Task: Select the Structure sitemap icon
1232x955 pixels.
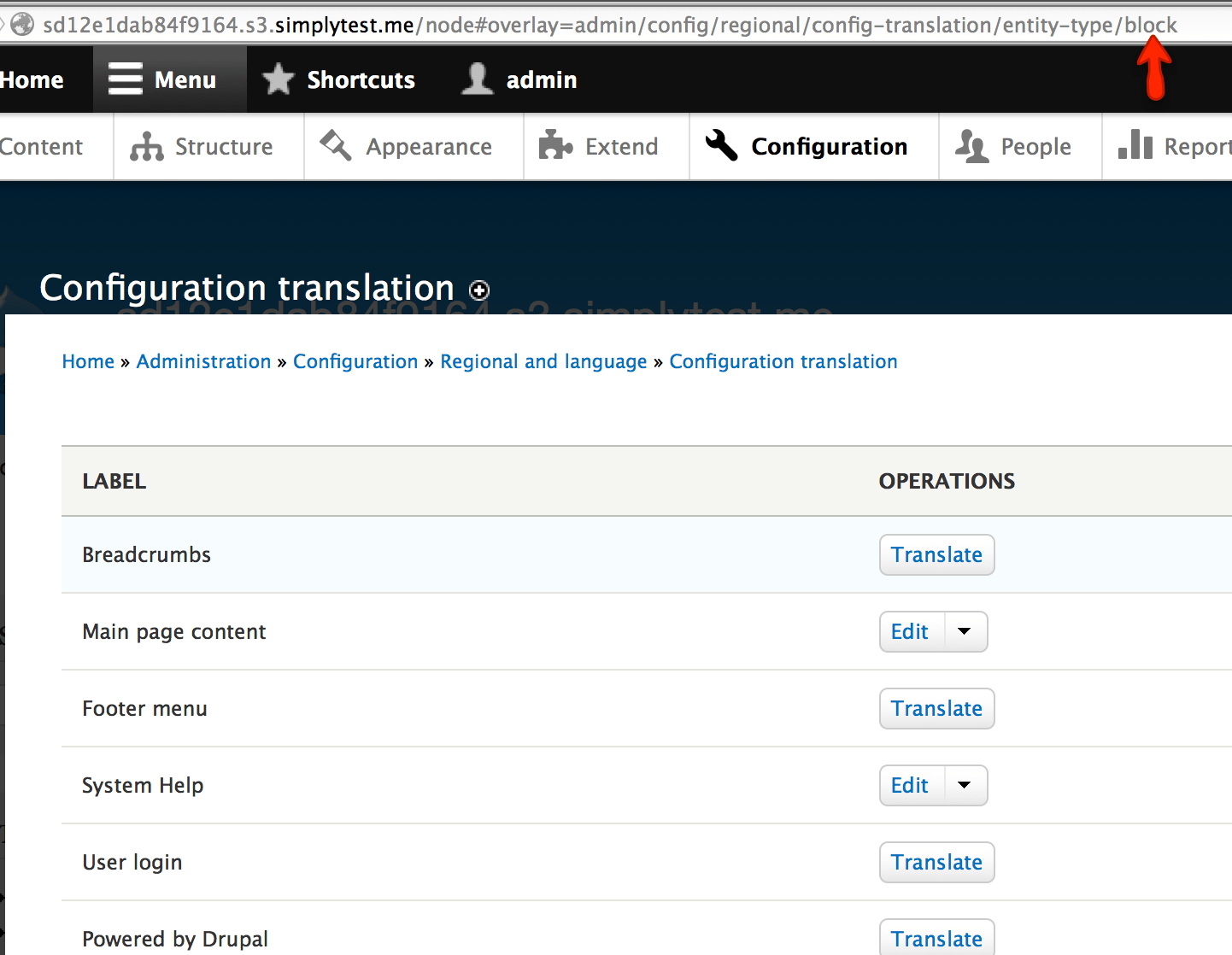Action: click(146, 146)
